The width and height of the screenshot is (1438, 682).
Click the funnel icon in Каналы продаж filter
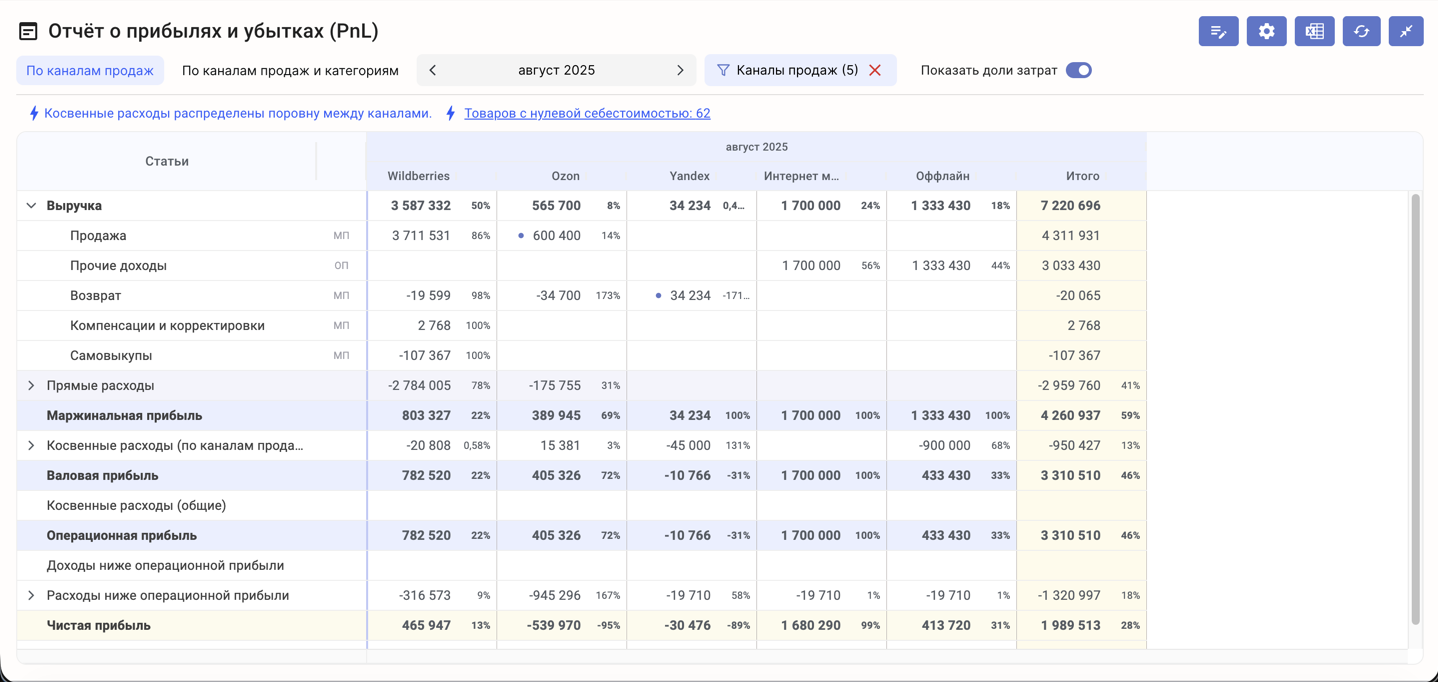[723, 70]
